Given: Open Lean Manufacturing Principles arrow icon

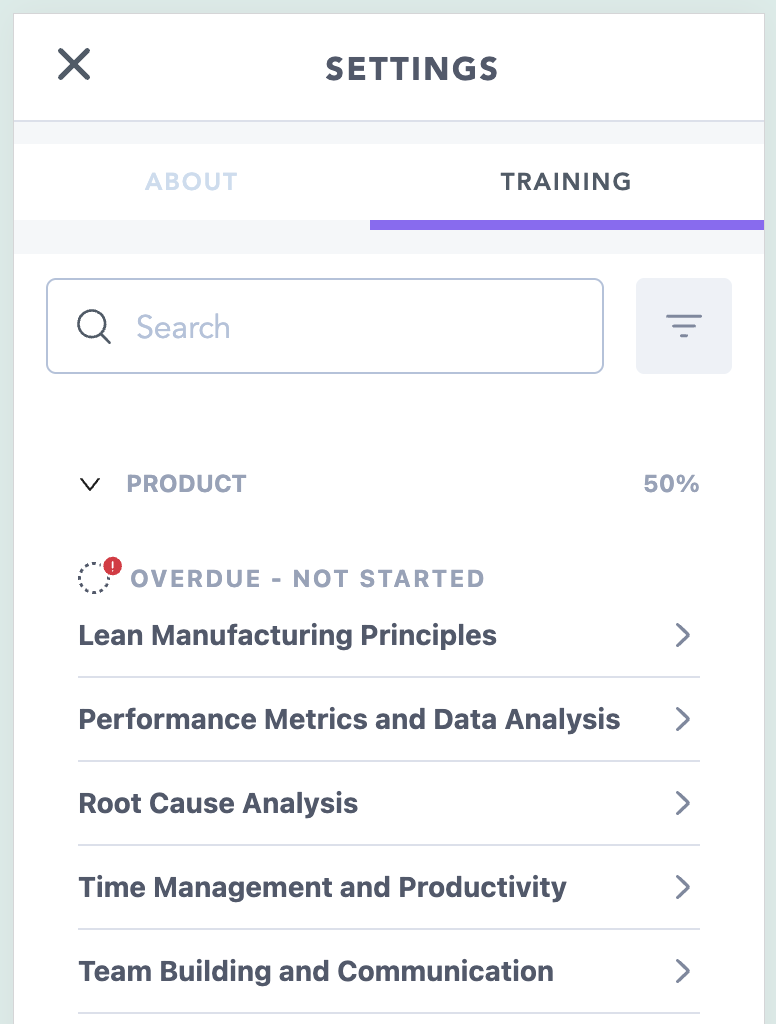Looking at the screenshot, I should [683, 635].
